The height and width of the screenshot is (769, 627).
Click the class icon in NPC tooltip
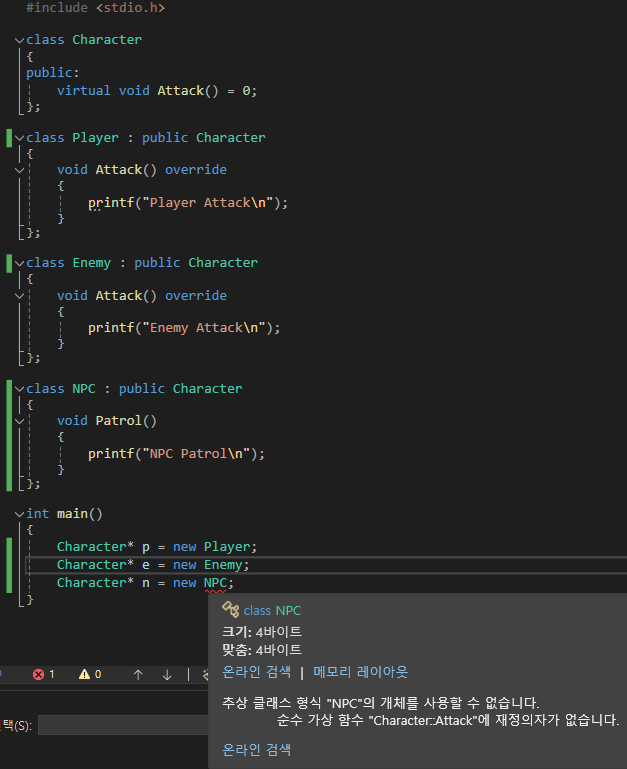tap(230, 610)
